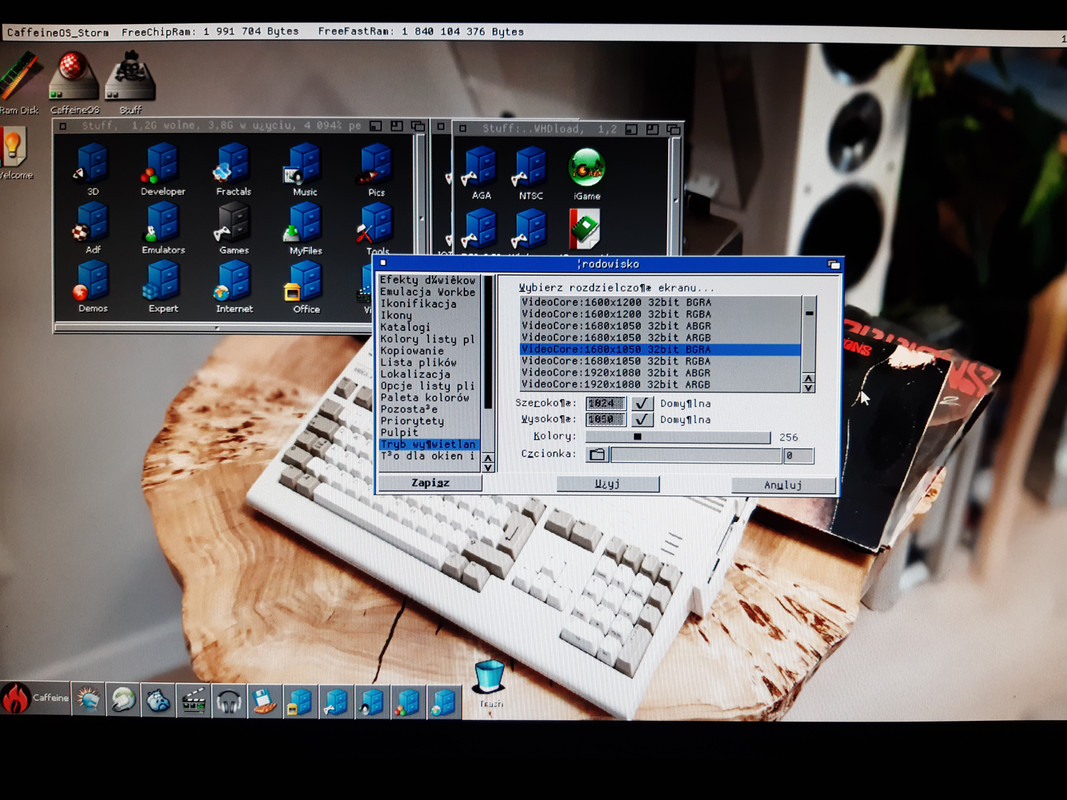Select 'VideoCore:1680x1050 32bit RGBA' mode

click(x=659, y=361)
